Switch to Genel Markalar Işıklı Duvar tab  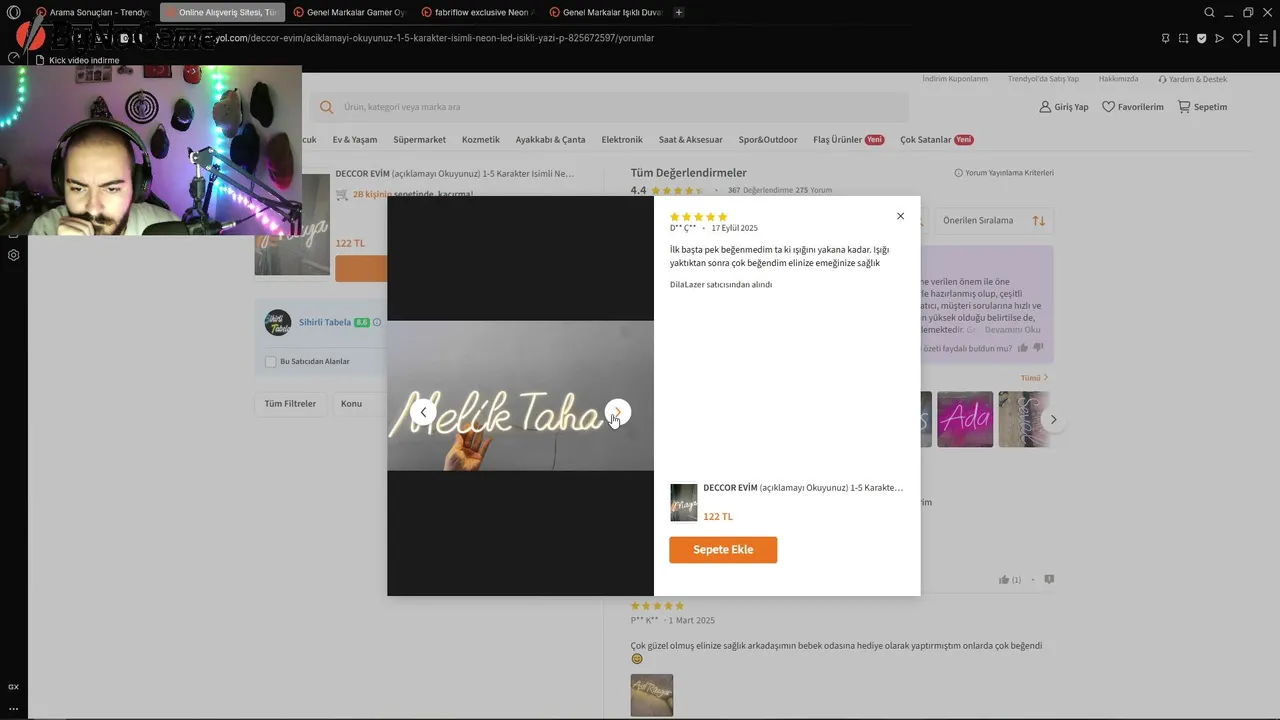607,12
